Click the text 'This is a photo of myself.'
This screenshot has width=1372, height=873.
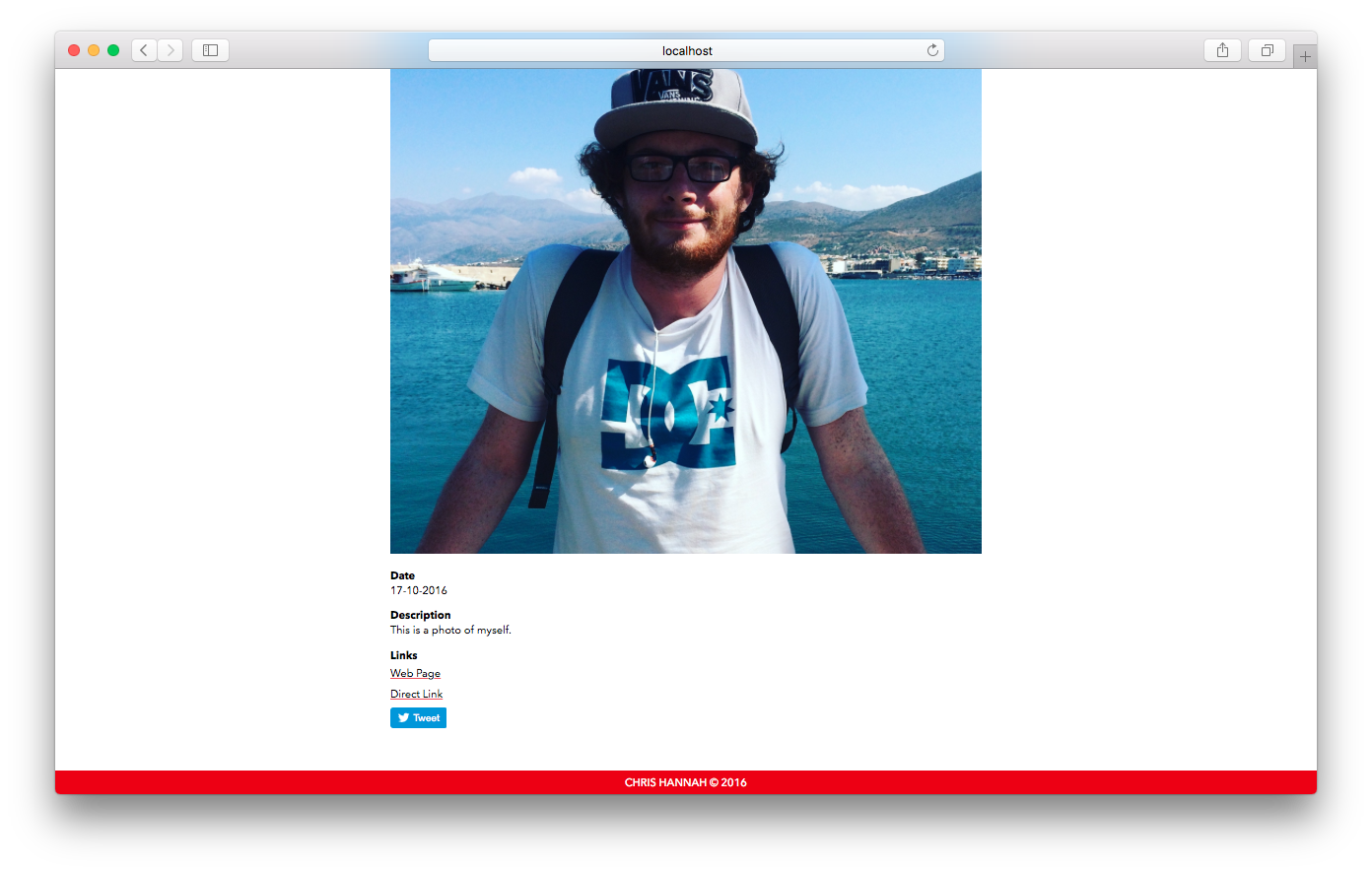tap(450, 631)
